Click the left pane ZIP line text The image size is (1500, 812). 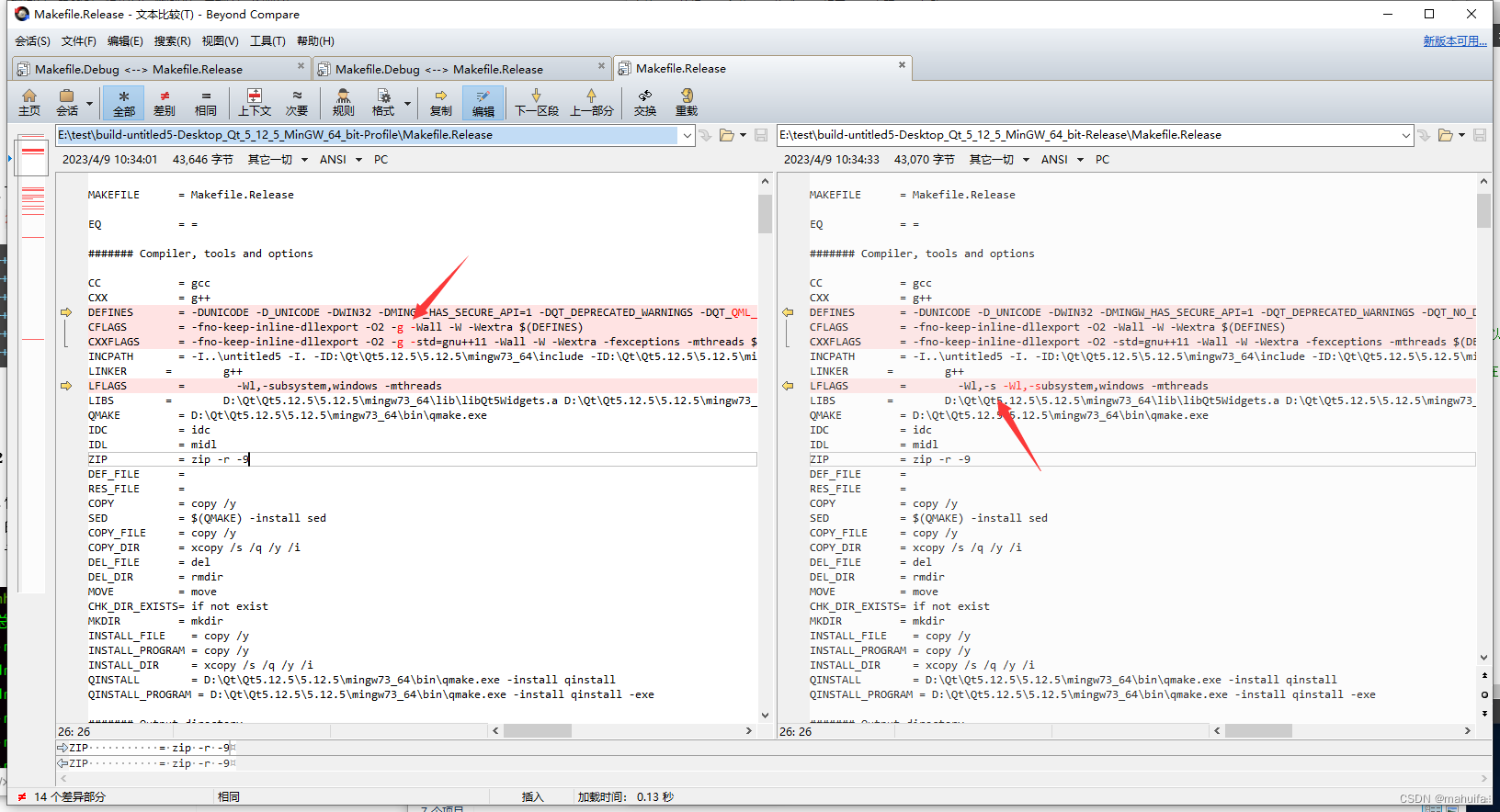(168, 459)
